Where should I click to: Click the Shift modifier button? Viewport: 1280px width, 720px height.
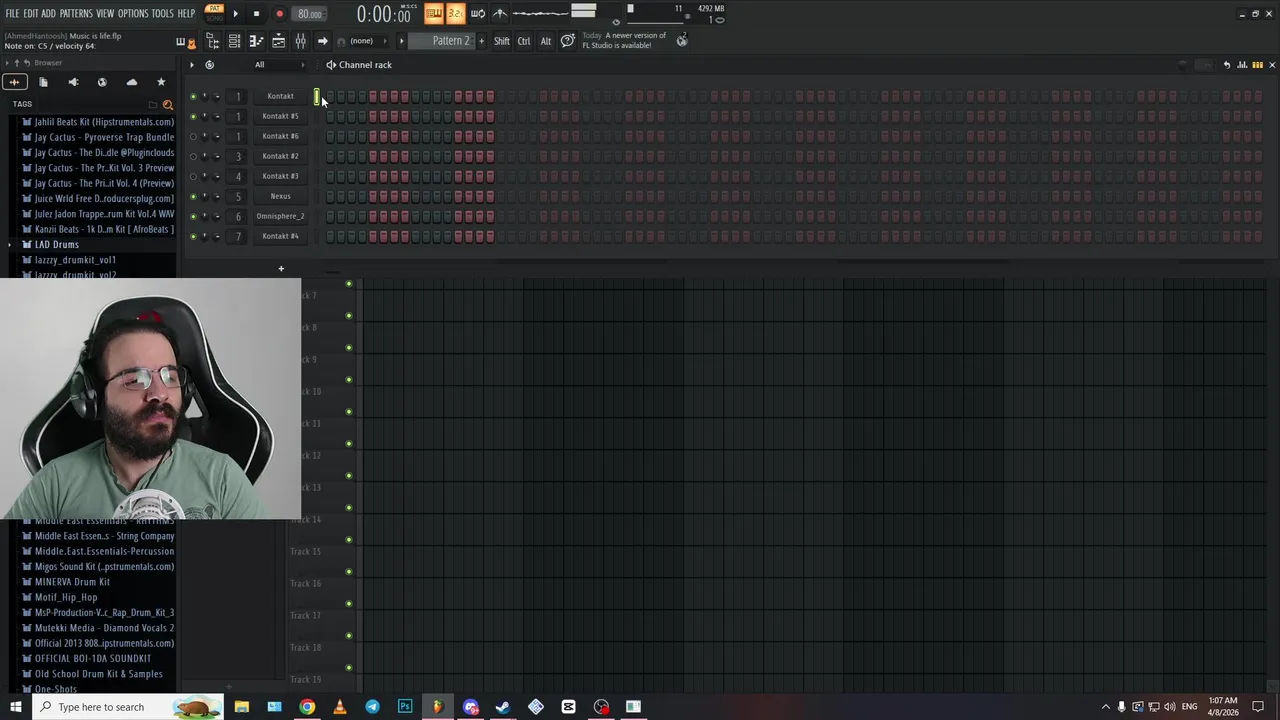tap(502, 41)
